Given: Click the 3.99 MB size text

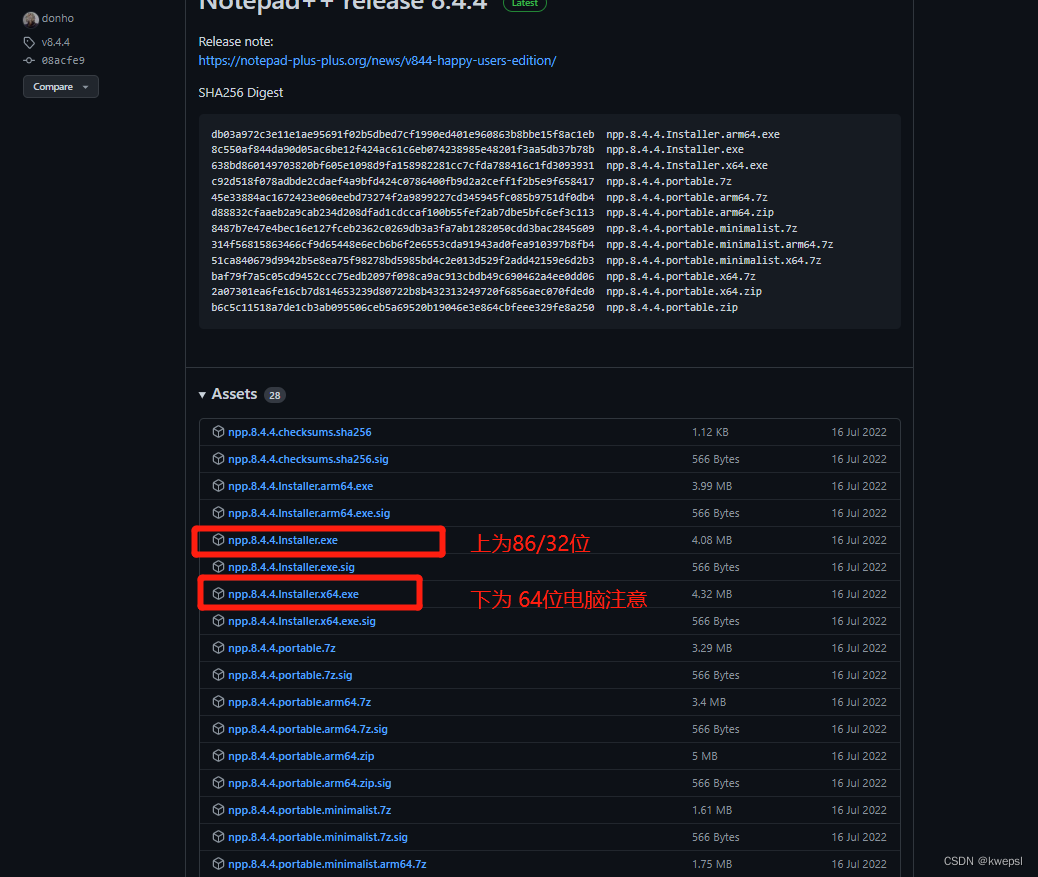Looking at the screenshot, I should pos(712,486).
